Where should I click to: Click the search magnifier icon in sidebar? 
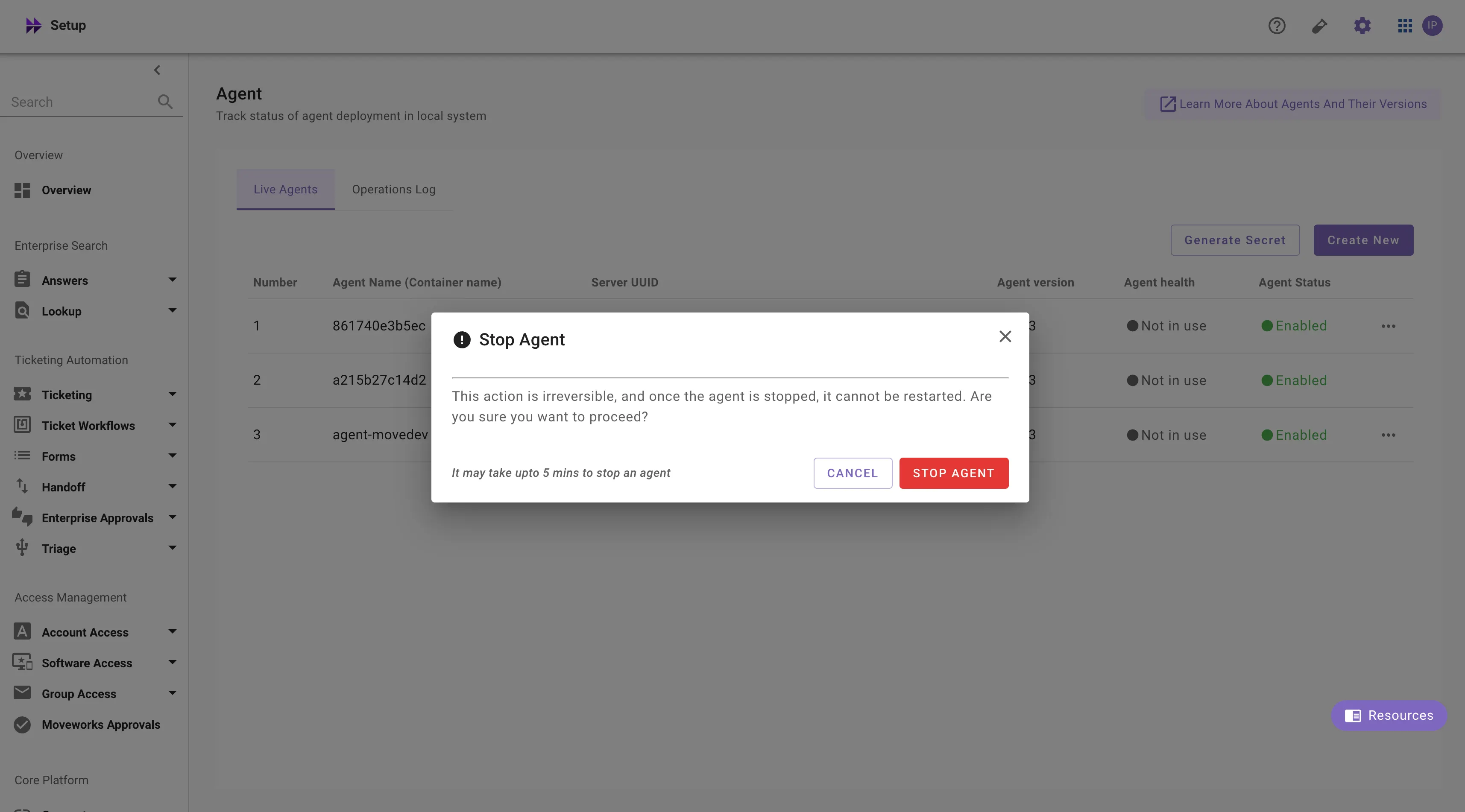pyautogui.click(x=165, y=102)
